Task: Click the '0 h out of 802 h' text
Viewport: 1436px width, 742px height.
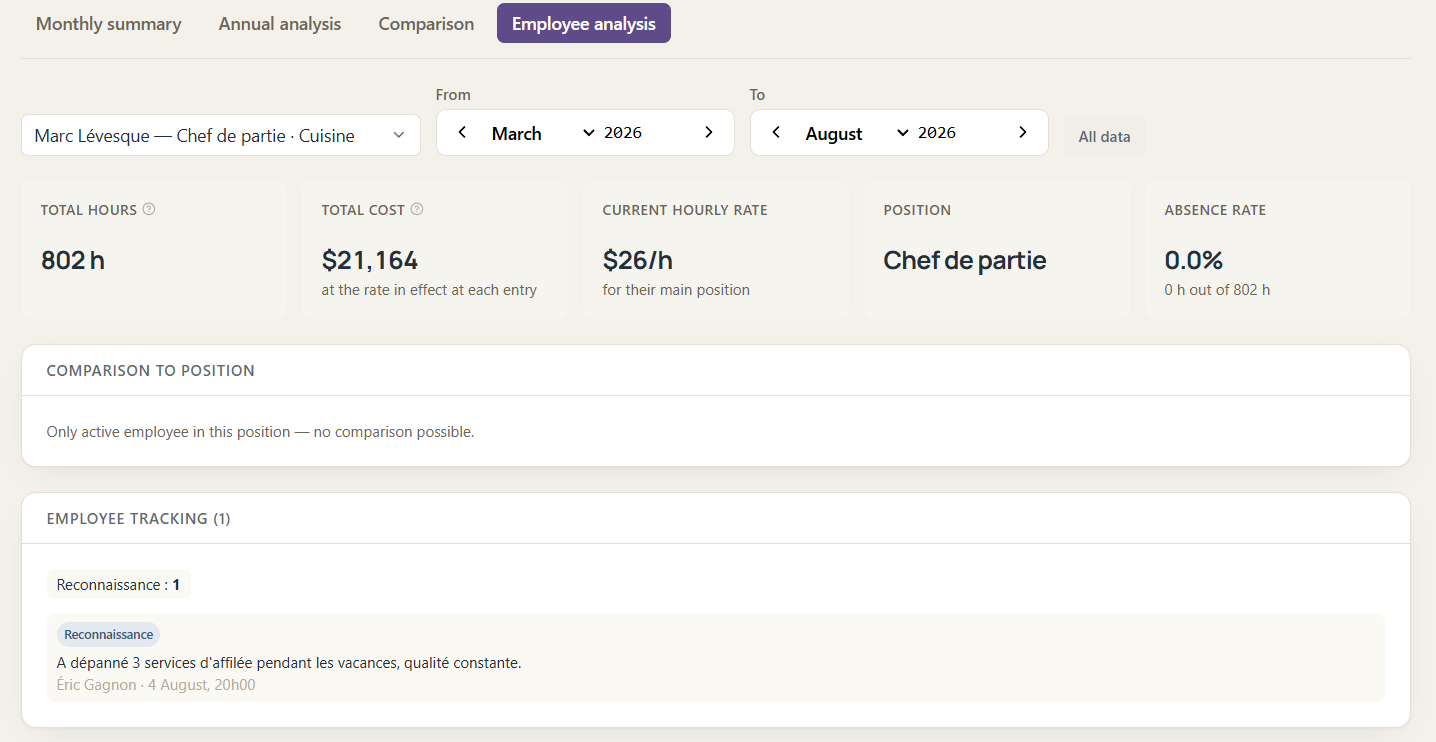Action: point(1218,290)
